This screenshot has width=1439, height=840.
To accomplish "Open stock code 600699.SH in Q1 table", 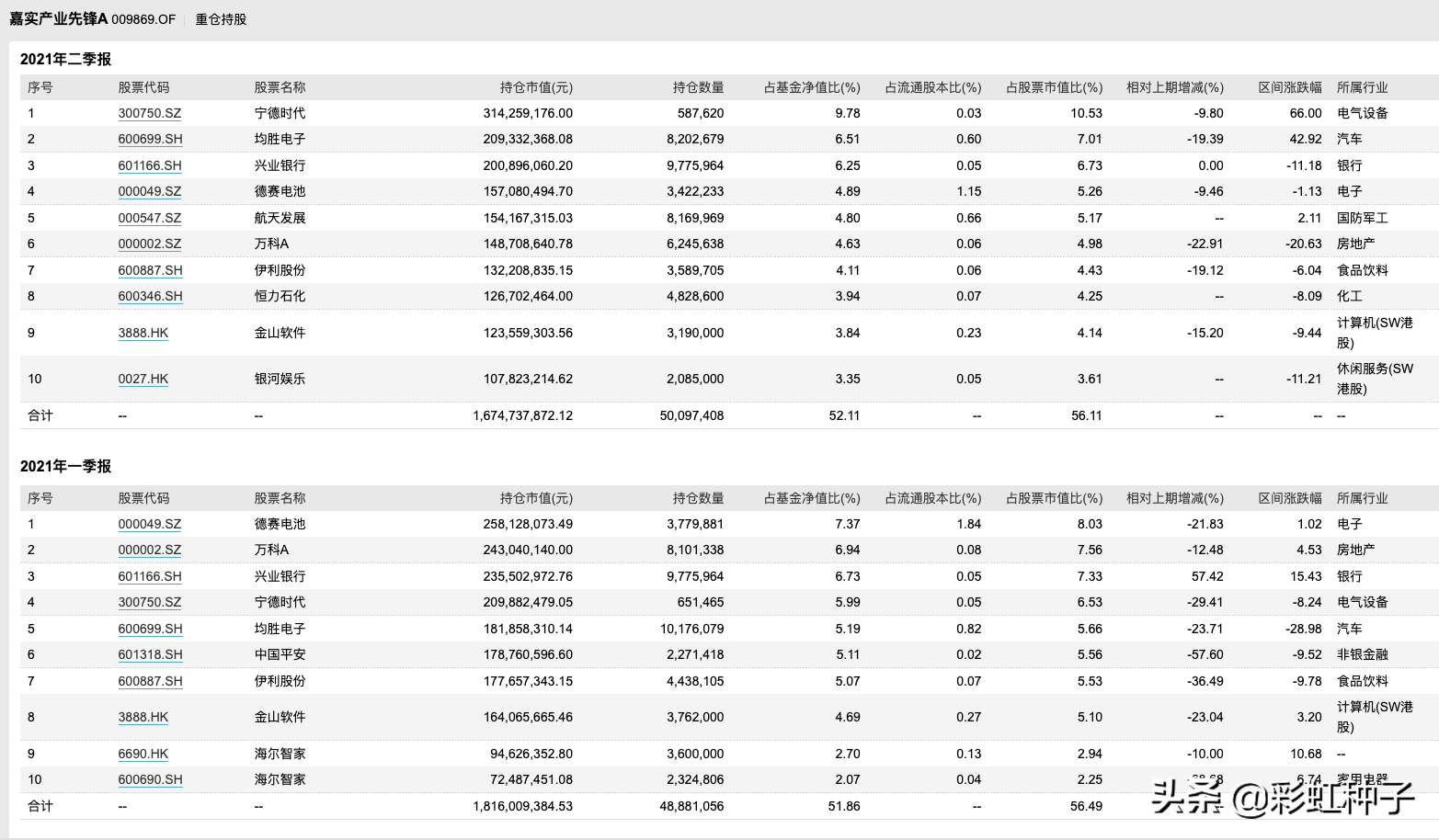I will coord(150,629).
